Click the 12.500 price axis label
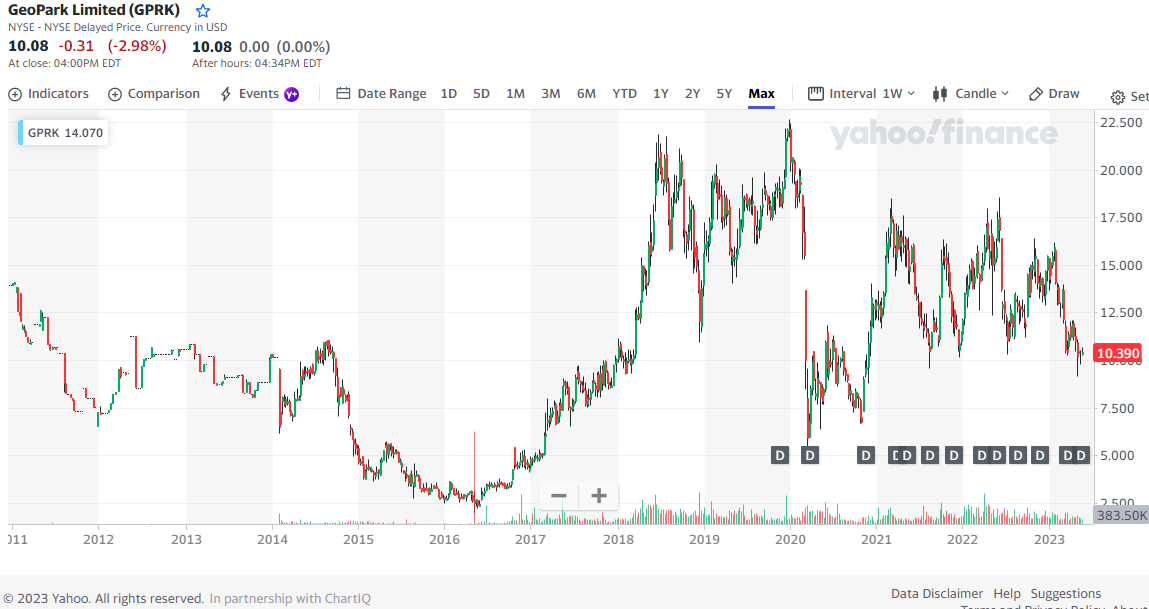 point(1120,313)
